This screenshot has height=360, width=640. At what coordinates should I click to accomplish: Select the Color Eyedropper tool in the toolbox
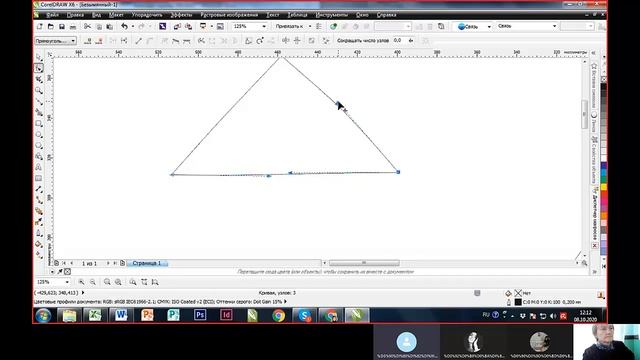tap(39, 222)
